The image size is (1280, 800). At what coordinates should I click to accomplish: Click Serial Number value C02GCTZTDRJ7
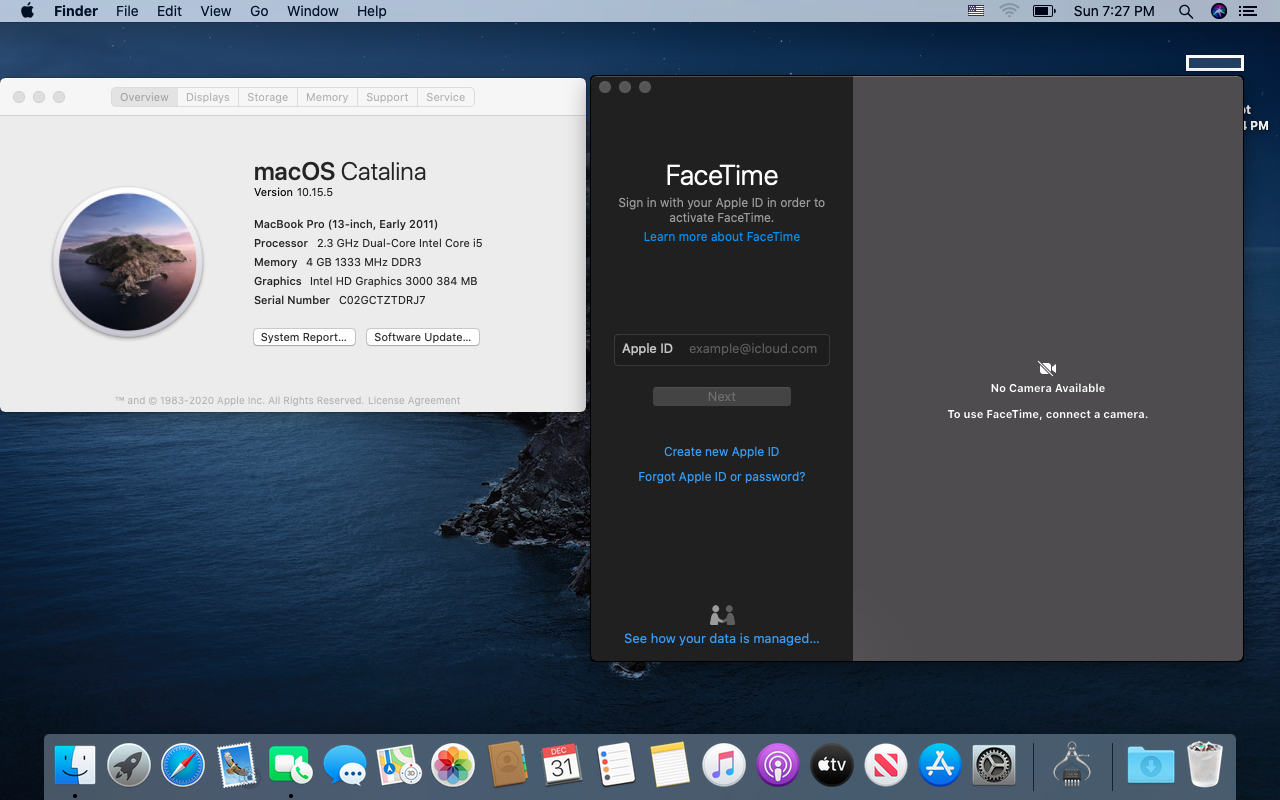[x=382, y=300]
